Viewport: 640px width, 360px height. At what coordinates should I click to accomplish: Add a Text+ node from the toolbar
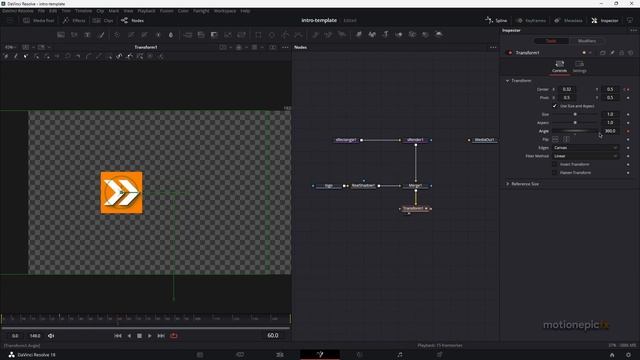pos(87,35)
